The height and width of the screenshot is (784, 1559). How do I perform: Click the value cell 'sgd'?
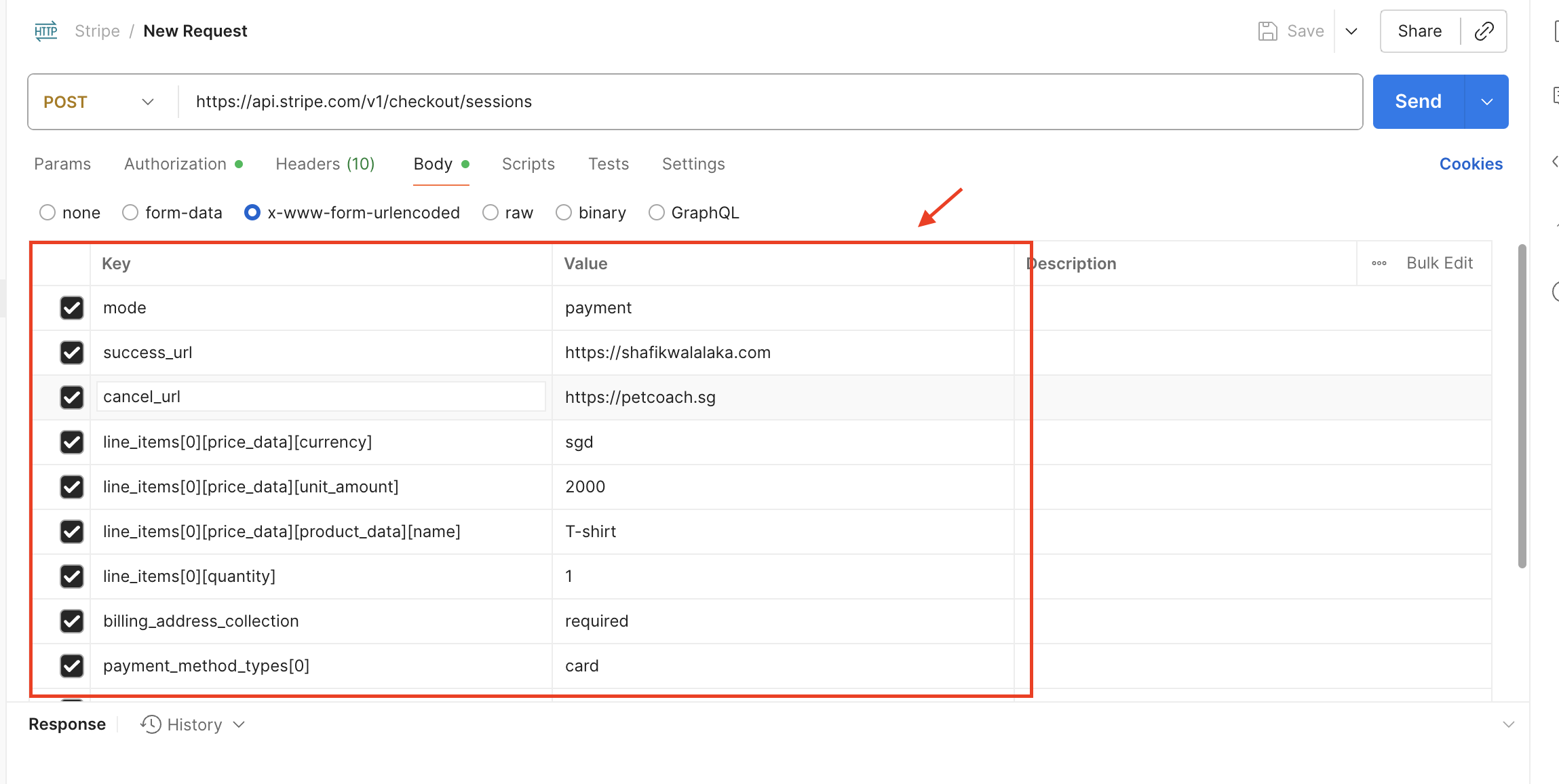(x=783, y=442)
